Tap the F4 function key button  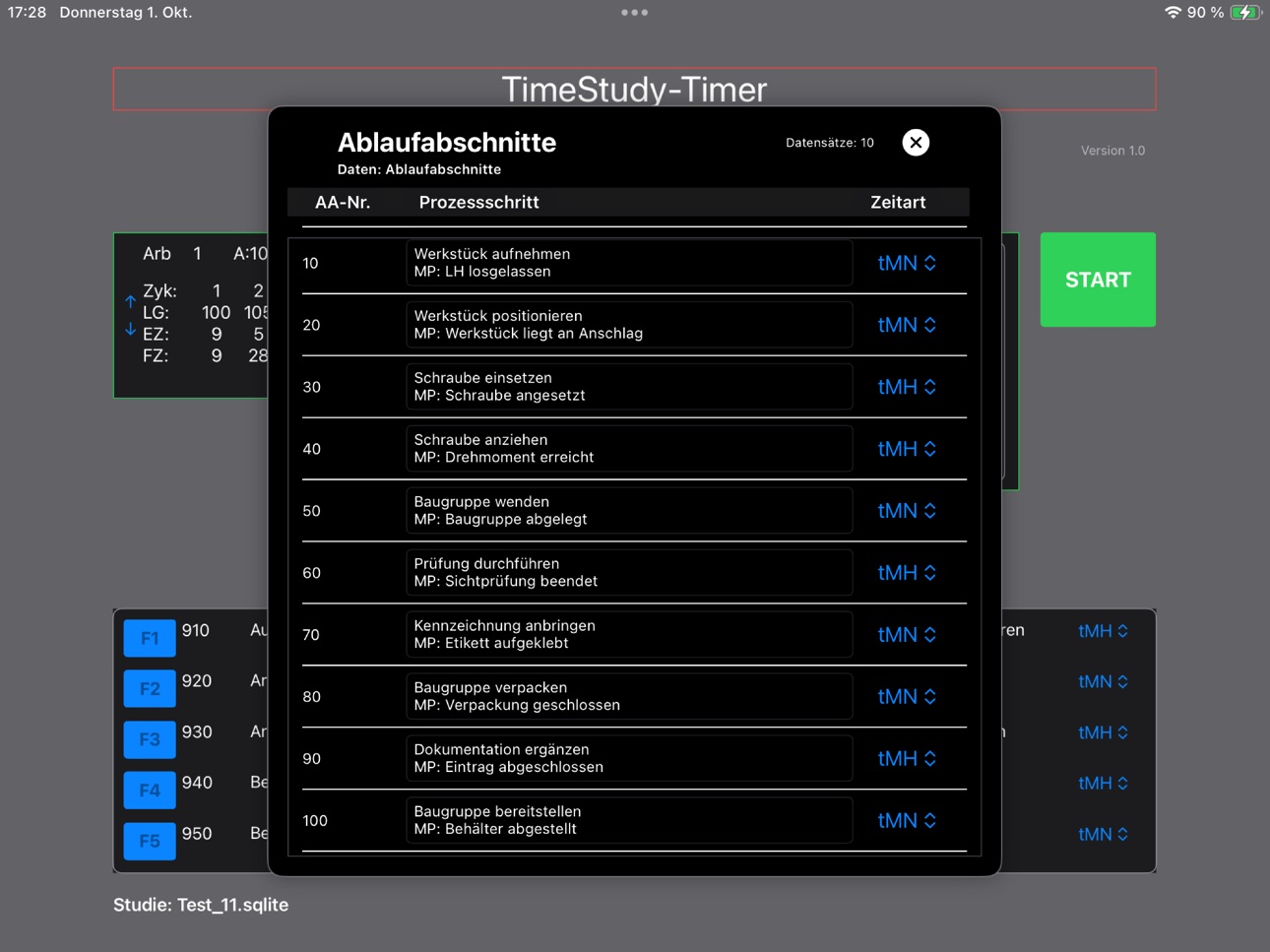[x=150, y=791]
